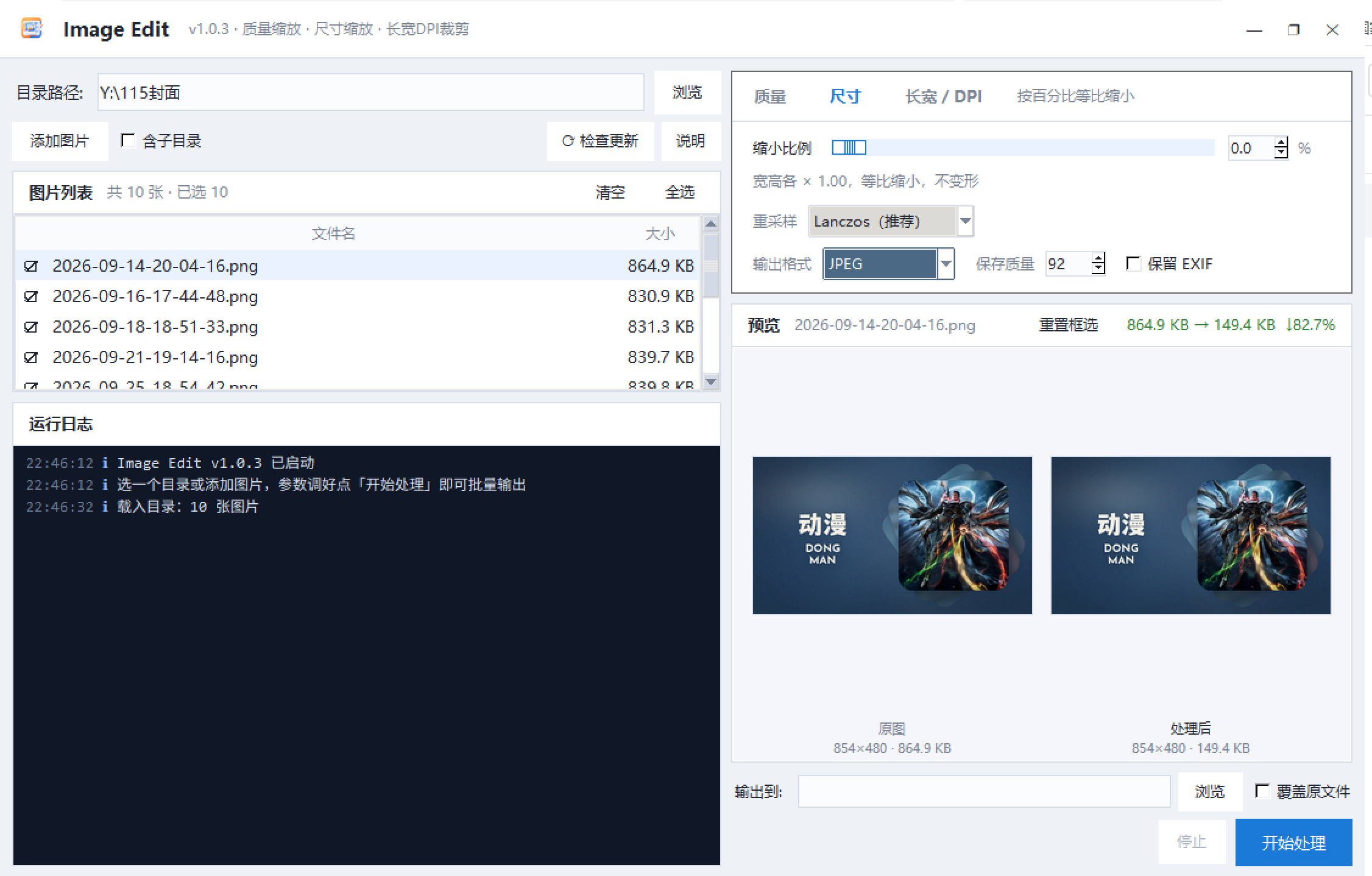Open the 说明 help button
The width and height of the screenshot is (1372, 876).
point(691,141)
